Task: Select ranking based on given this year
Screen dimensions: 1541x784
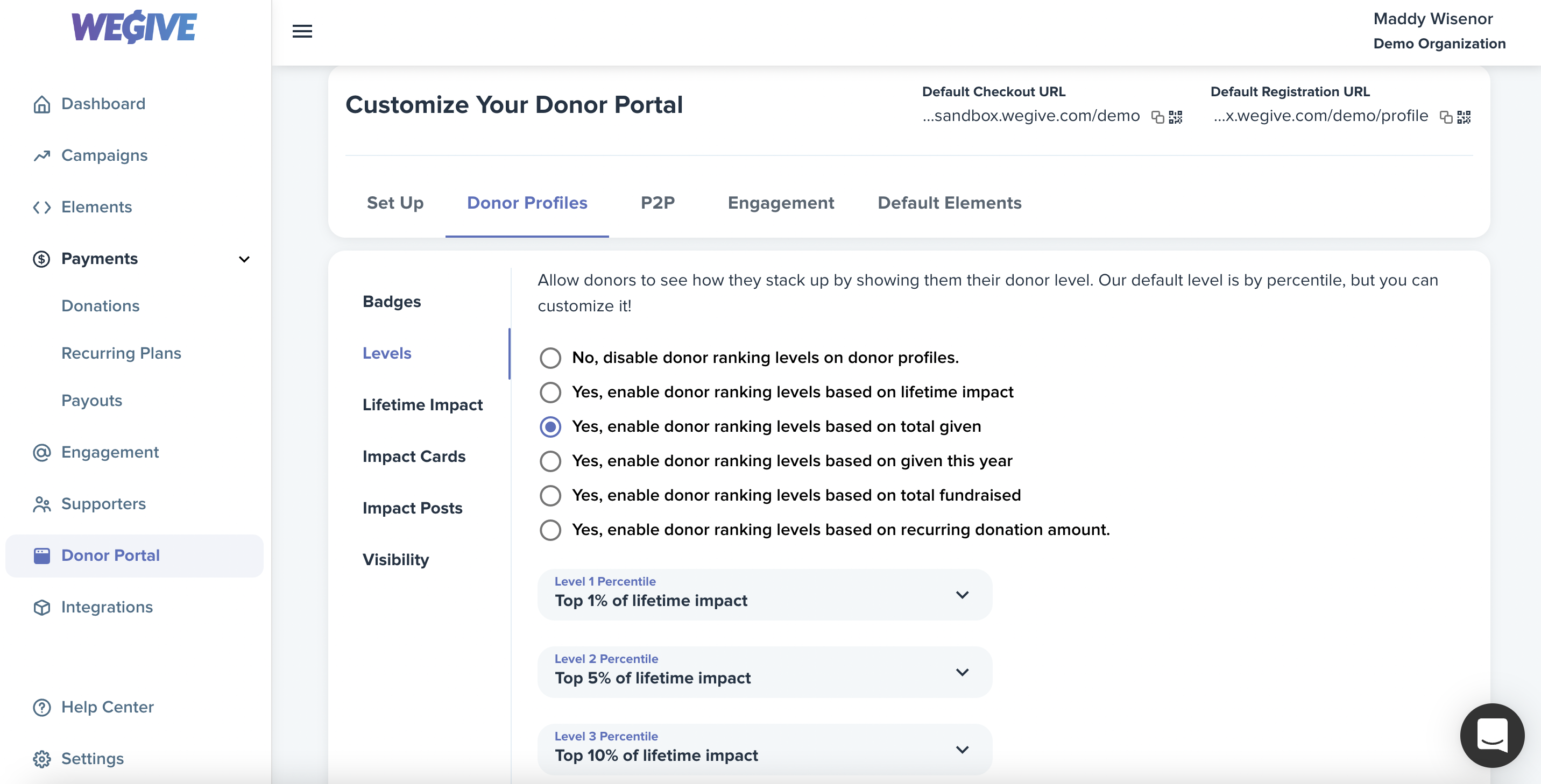Action: coord(550,461)
